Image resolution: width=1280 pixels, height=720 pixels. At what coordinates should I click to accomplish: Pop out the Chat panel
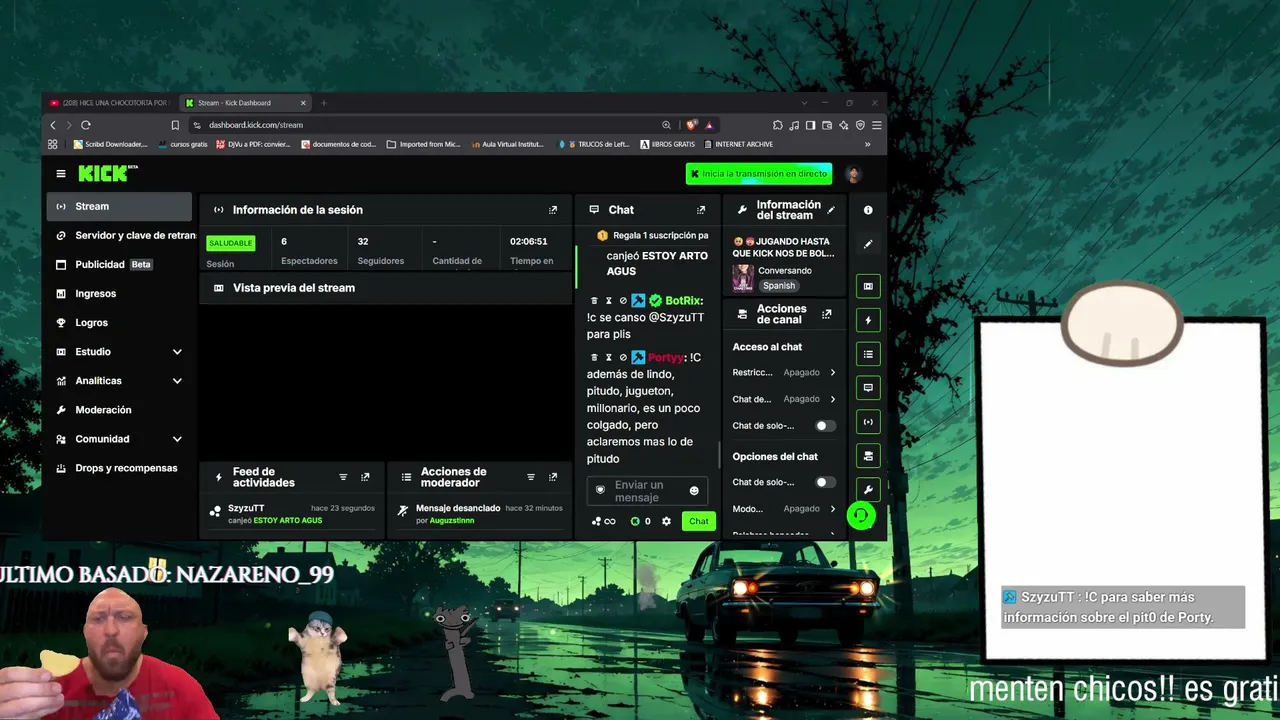click(701, 210)
